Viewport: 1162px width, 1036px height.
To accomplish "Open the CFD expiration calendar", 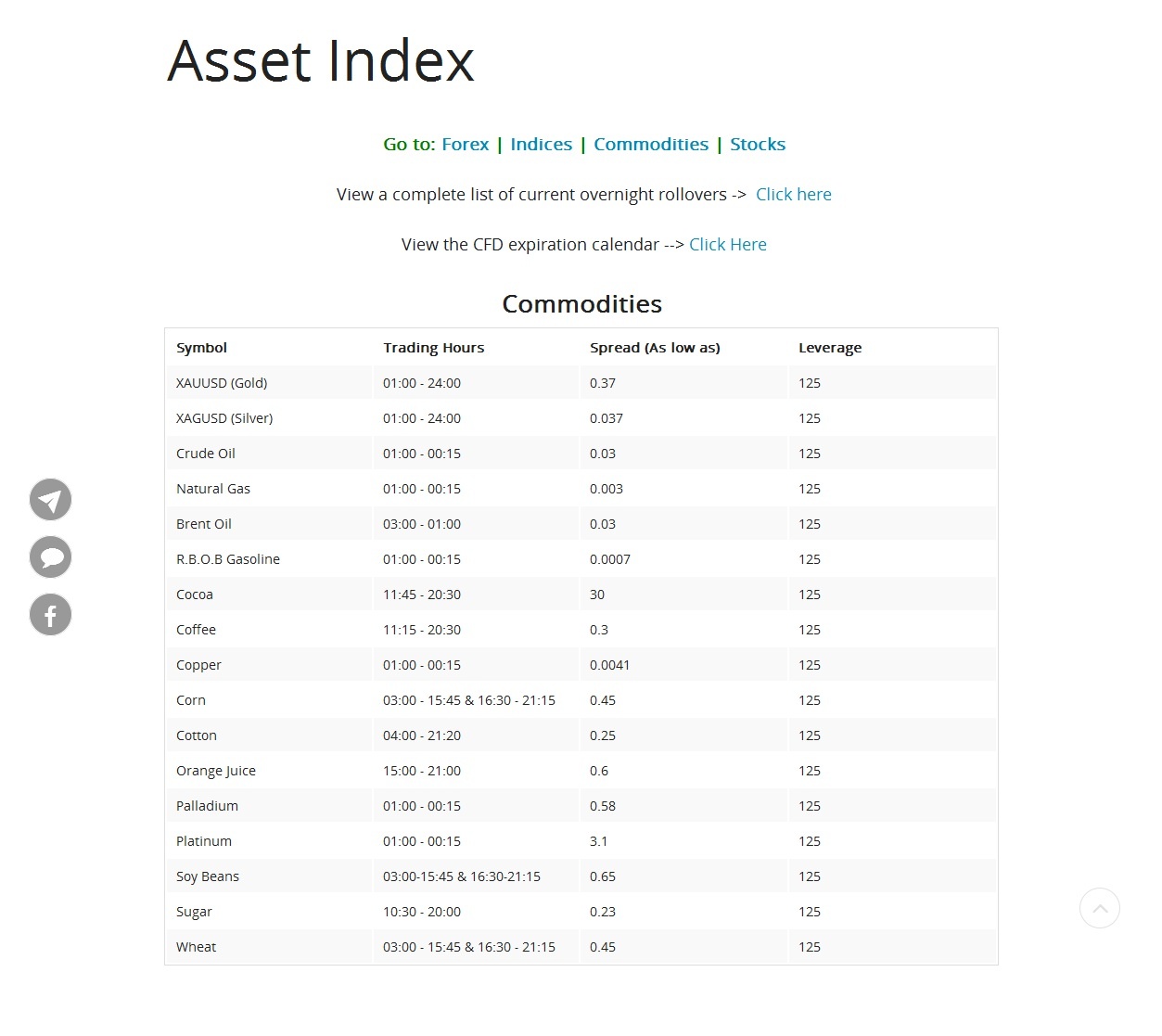I will (x=728, y=244).
